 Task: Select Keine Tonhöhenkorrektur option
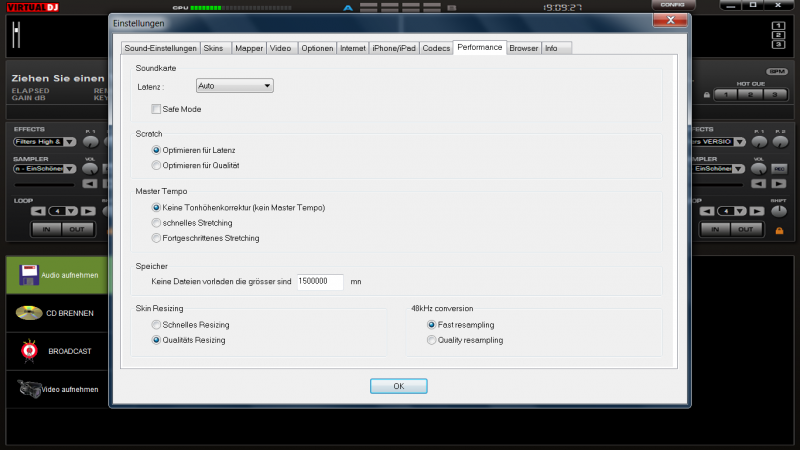[156, 208]
